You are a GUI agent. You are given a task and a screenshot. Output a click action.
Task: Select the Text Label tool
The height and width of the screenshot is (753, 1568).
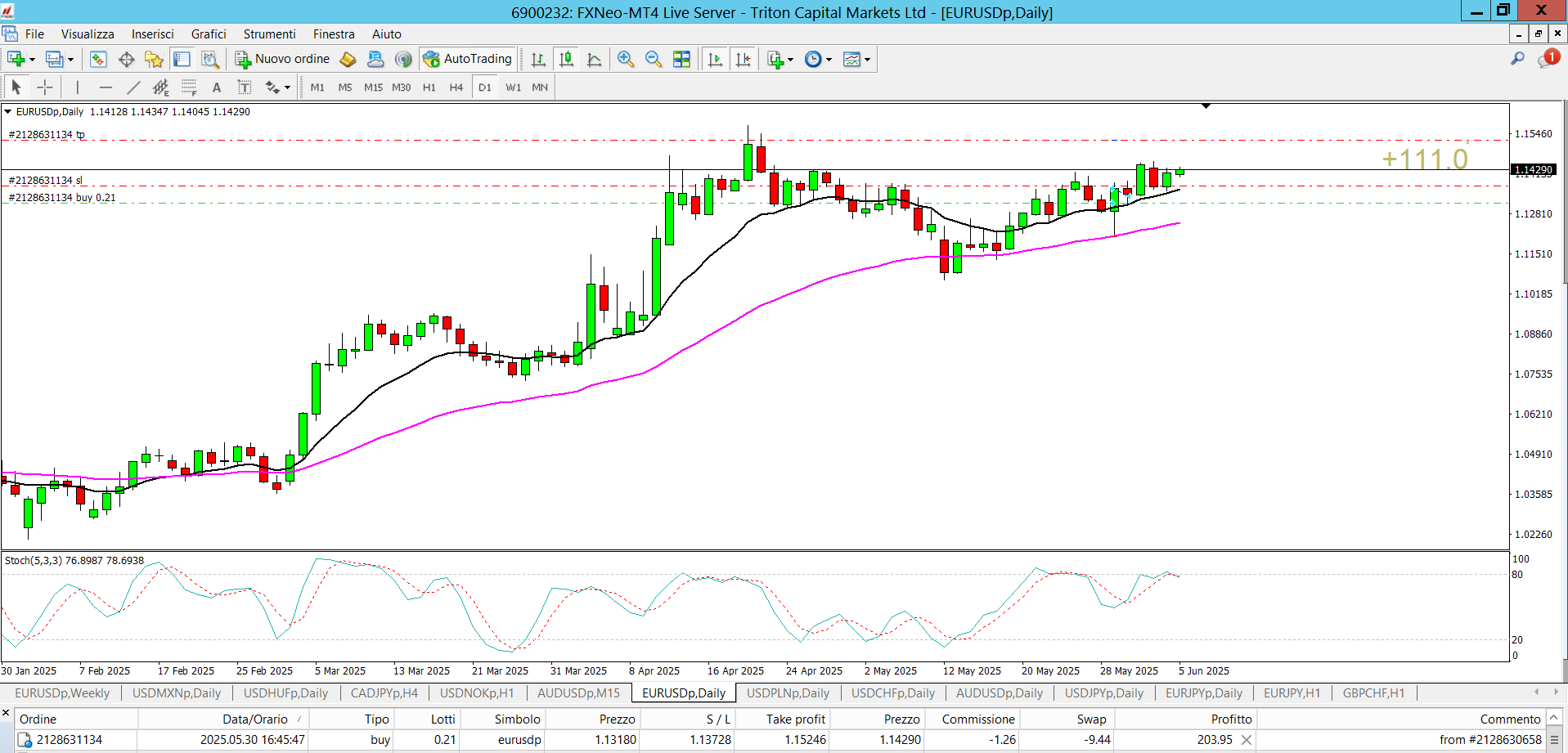(x=245, y=87)
